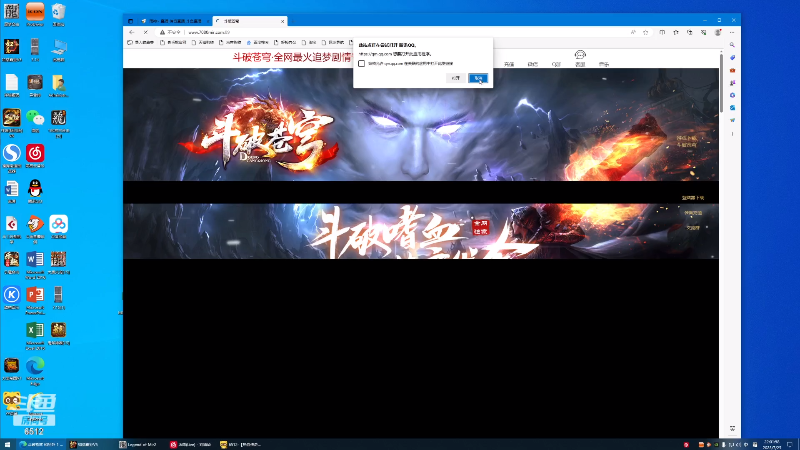The height and width of the screenshot is (450, 800).
Task: Open the browser Settings and more menu
Action: [x=732, y=32]
